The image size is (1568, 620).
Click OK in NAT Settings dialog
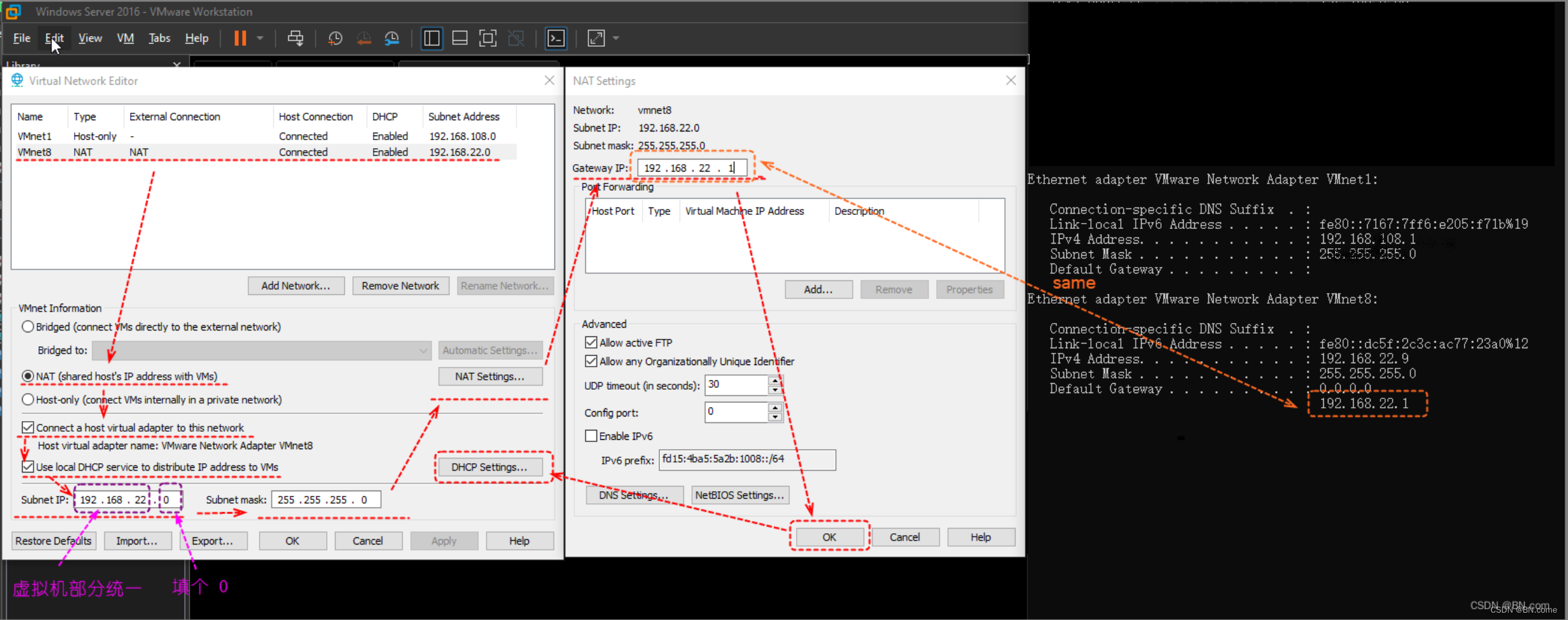829,537
